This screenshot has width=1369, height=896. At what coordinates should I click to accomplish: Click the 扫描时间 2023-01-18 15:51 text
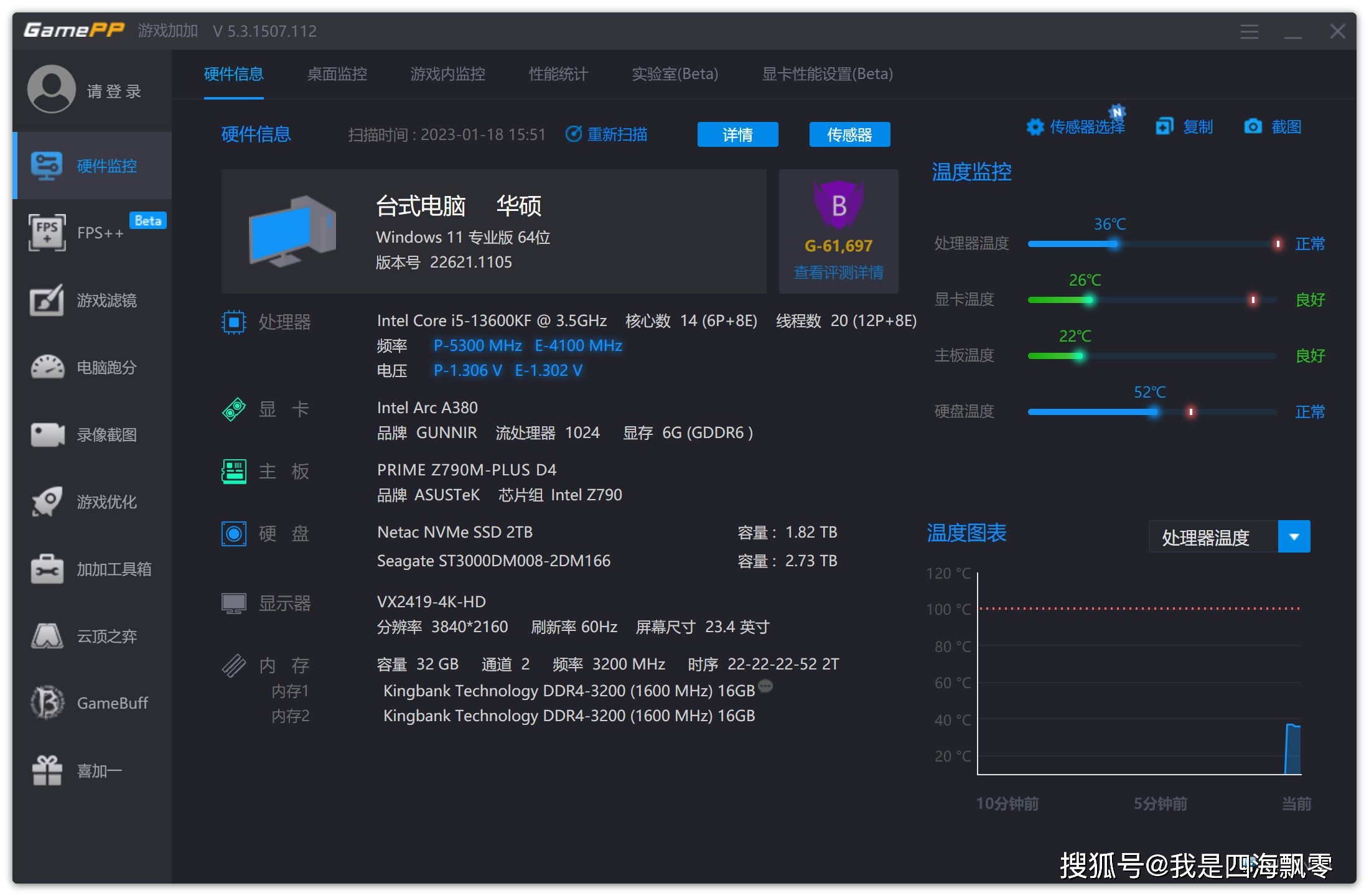[x=447, y=134]
